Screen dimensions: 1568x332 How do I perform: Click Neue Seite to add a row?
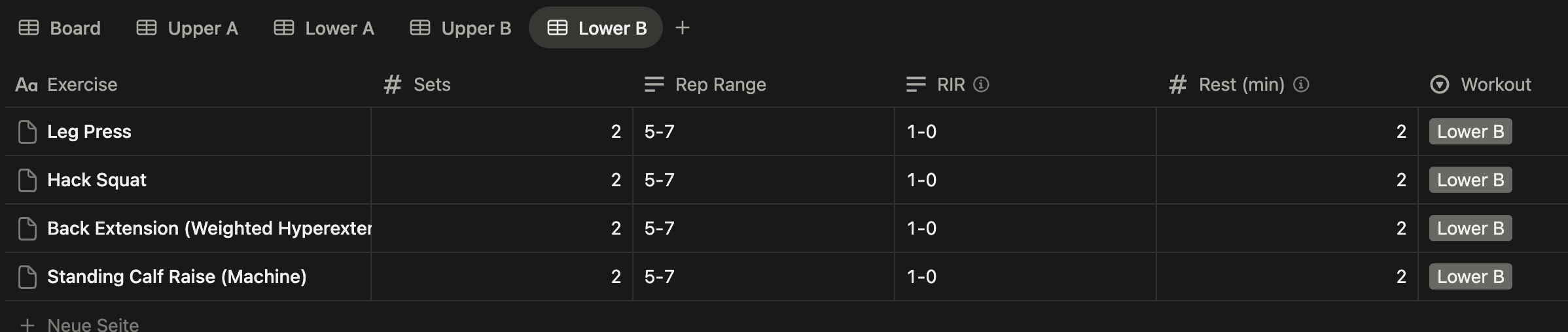pos(93,324)
